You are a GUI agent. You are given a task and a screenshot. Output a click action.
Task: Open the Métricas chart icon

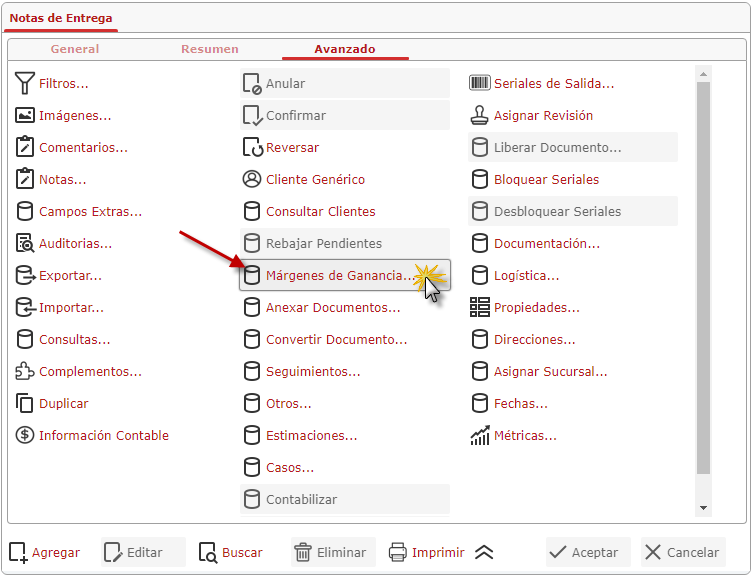point(479,435)
